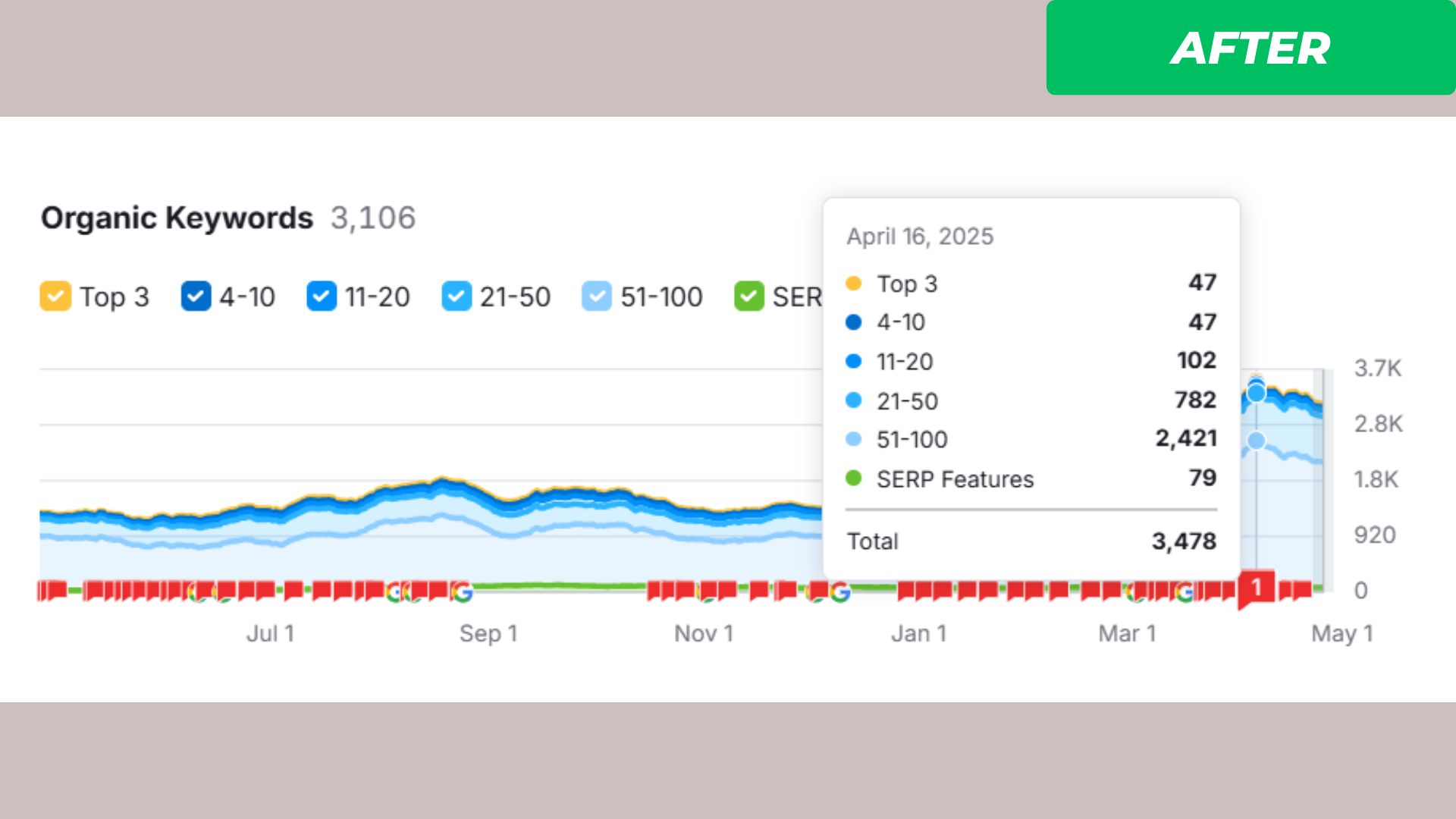
Task: Click the Organic Keywords heading
Action: tap(177, 218)
